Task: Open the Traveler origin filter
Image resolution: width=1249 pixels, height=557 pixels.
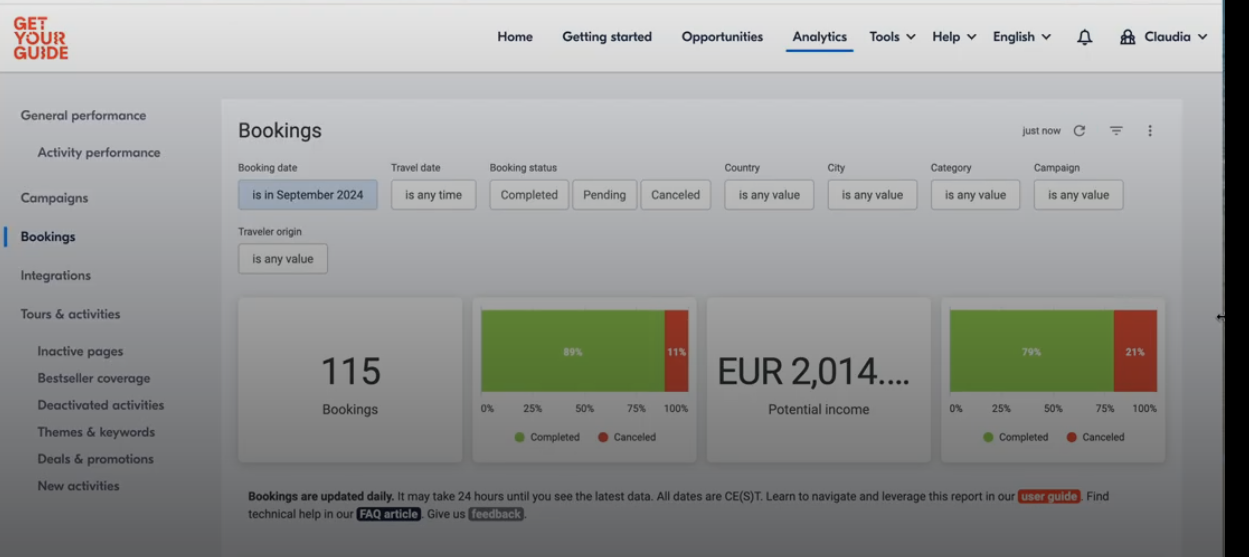Action: pyautogui.click(x=283, y=259)
